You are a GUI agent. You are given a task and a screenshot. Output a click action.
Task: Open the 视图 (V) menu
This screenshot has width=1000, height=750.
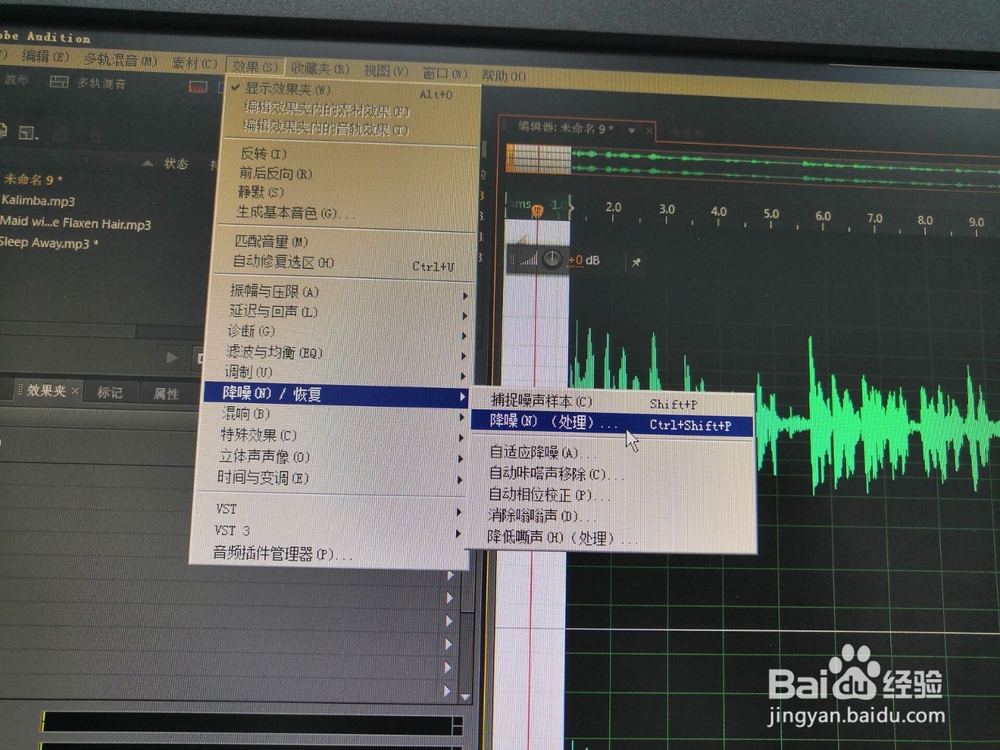tap(386, 71)
